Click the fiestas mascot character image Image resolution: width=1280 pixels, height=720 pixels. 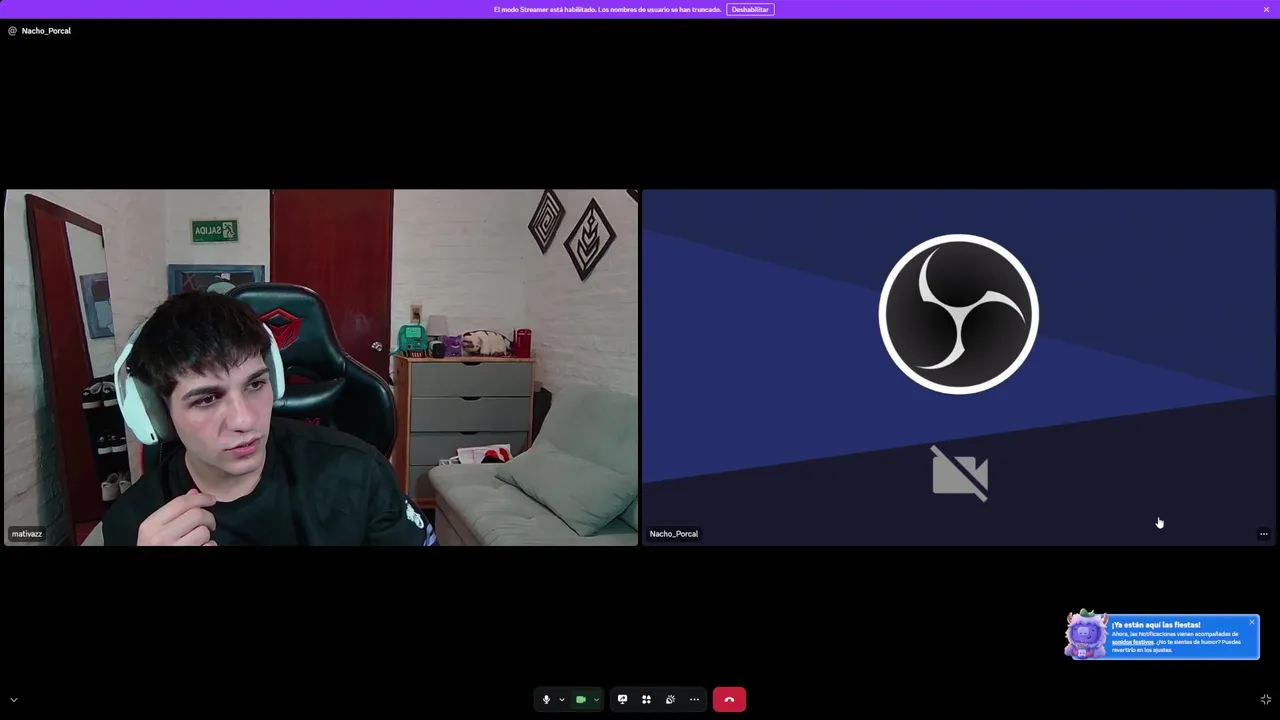click(1086, 635)
